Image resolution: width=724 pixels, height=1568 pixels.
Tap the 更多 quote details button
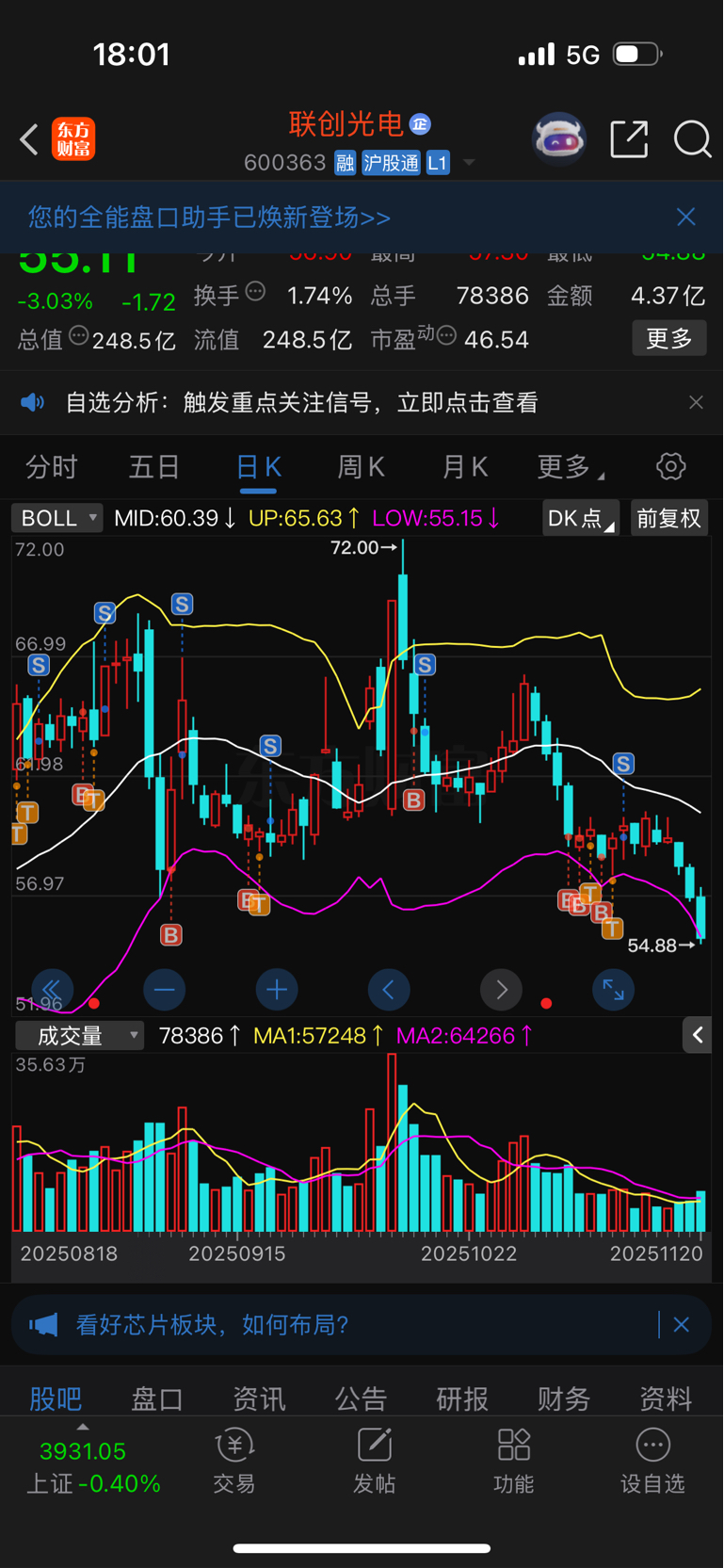[668, 338]
